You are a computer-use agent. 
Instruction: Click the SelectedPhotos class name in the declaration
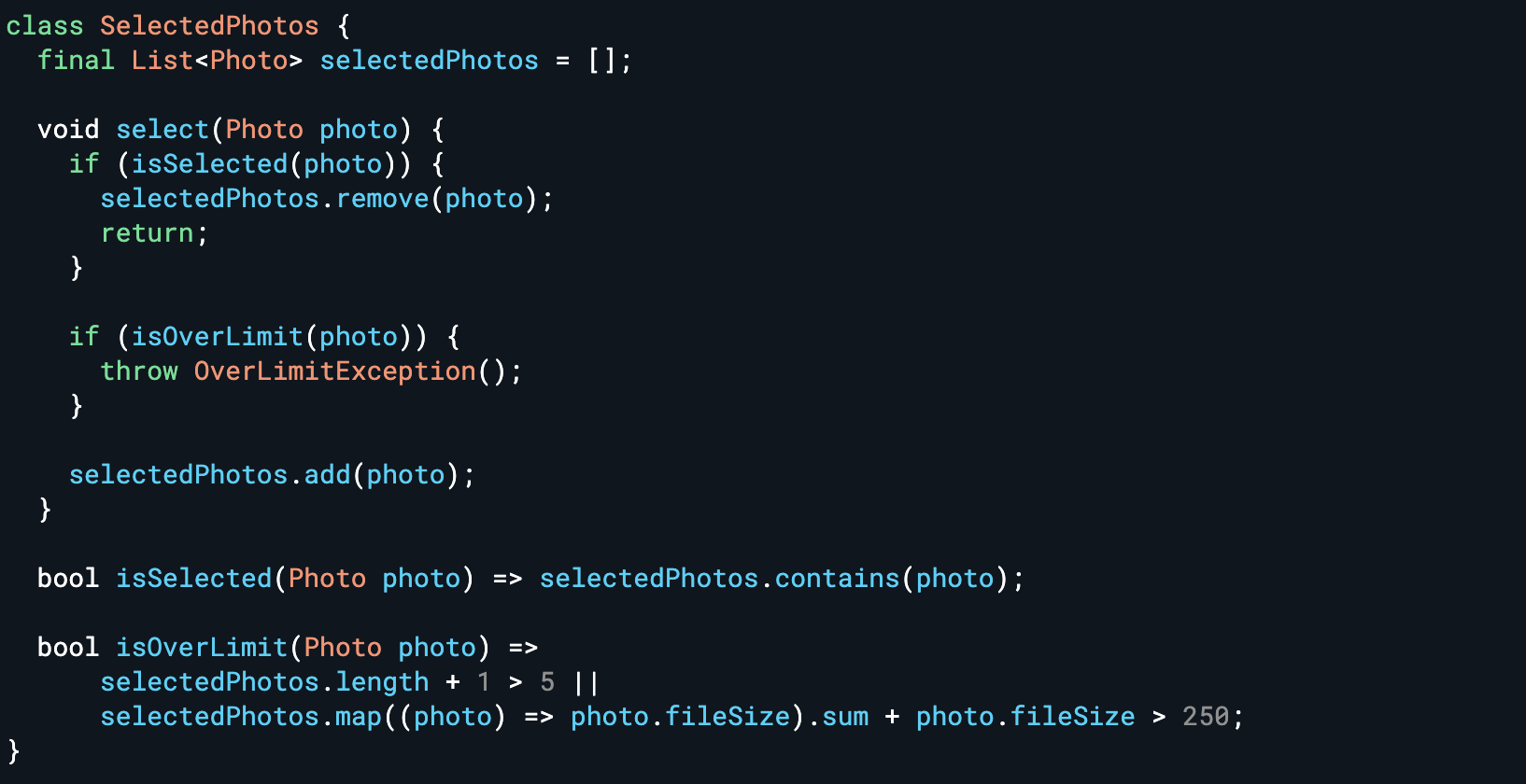click(x=209, y=26)
